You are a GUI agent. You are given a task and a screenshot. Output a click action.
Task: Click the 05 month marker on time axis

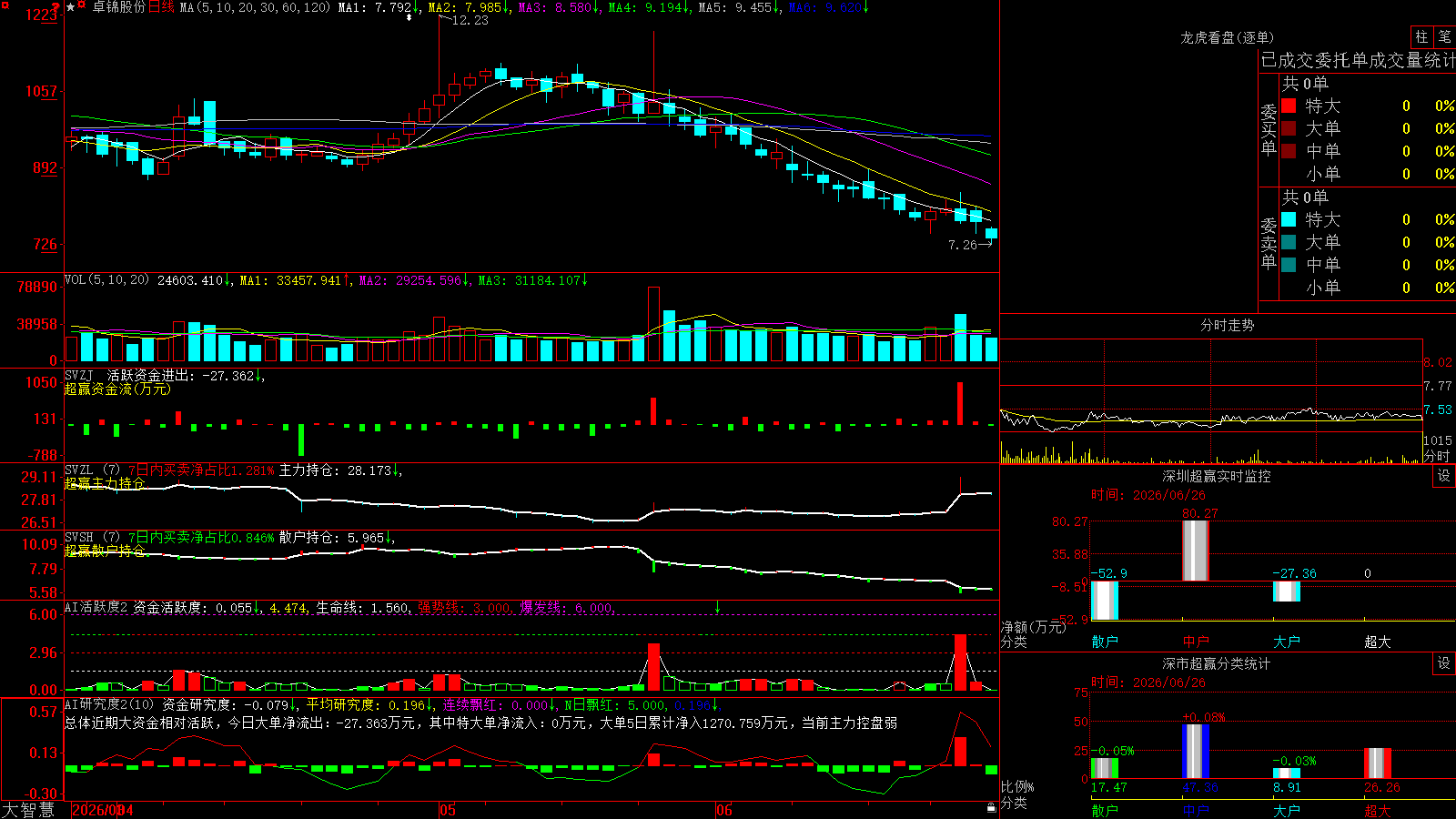(x=447, y=810)
